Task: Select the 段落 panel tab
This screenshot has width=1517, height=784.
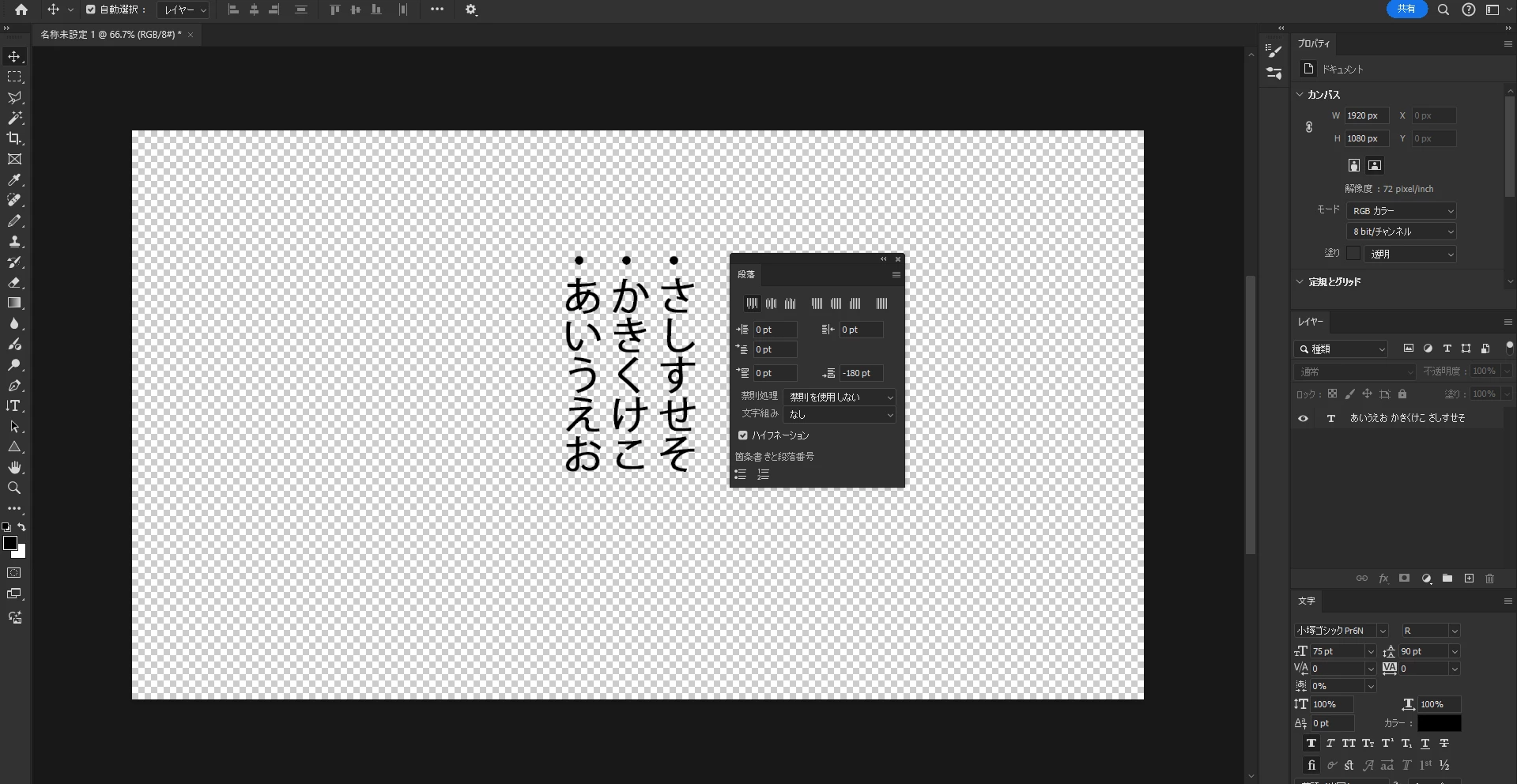Action: 746,274
